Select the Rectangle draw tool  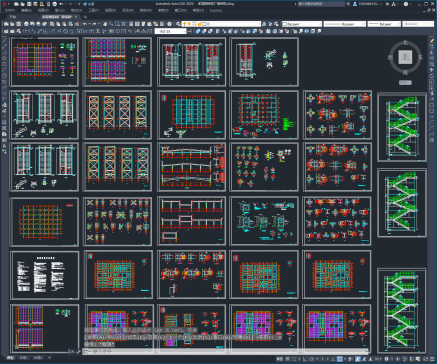tap(4, 64)
